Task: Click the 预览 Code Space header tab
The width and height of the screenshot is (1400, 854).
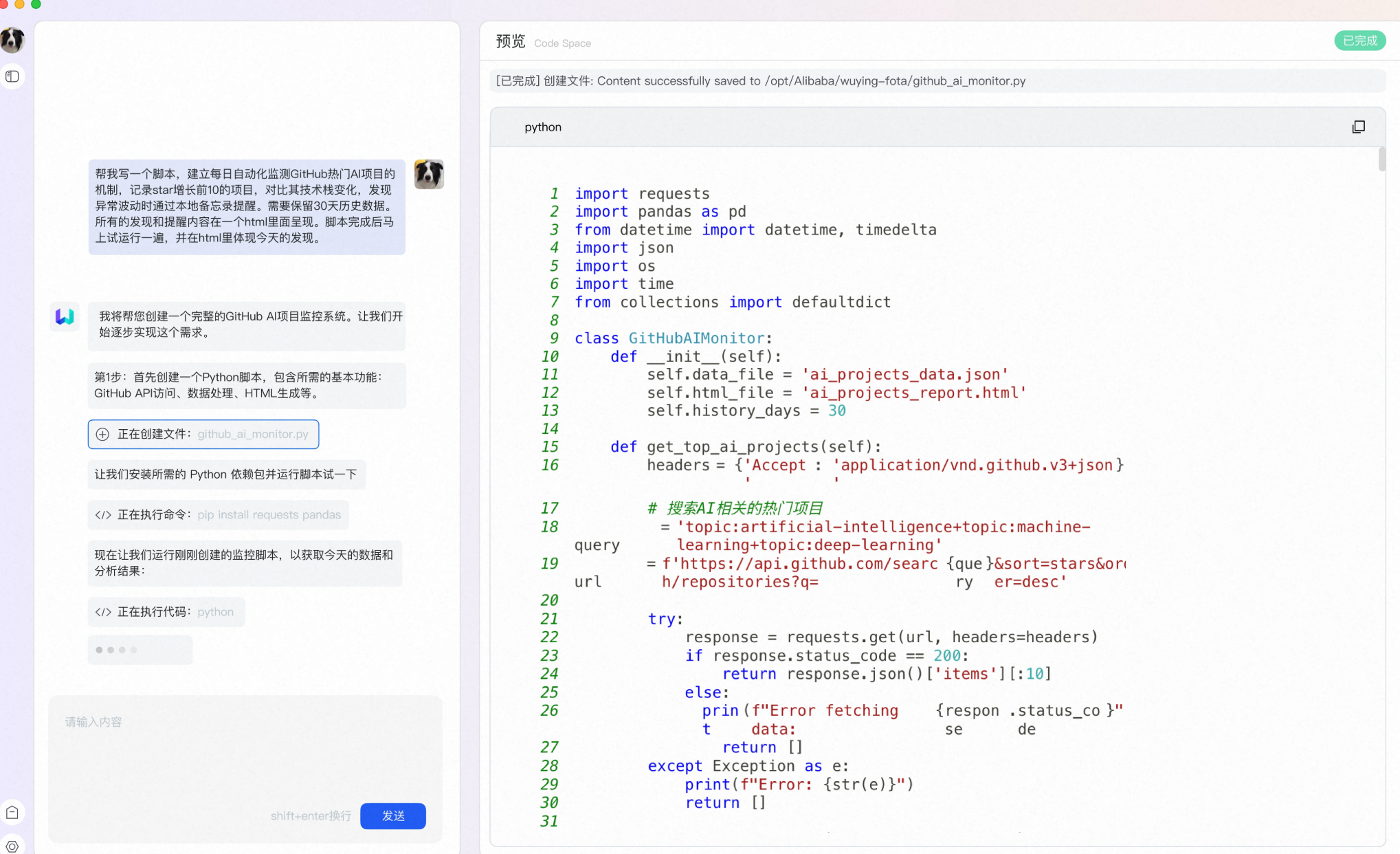Action: (511, 42)
